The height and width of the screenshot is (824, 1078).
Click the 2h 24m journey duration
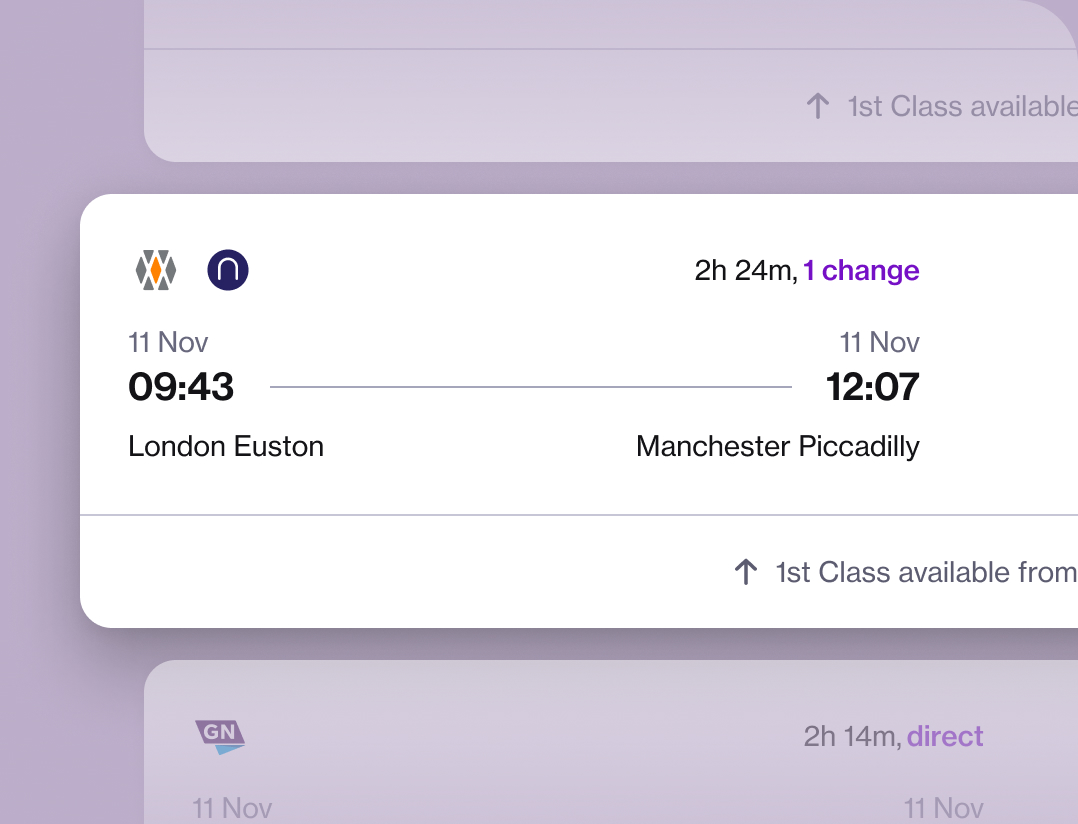click(x=745, y=270)
